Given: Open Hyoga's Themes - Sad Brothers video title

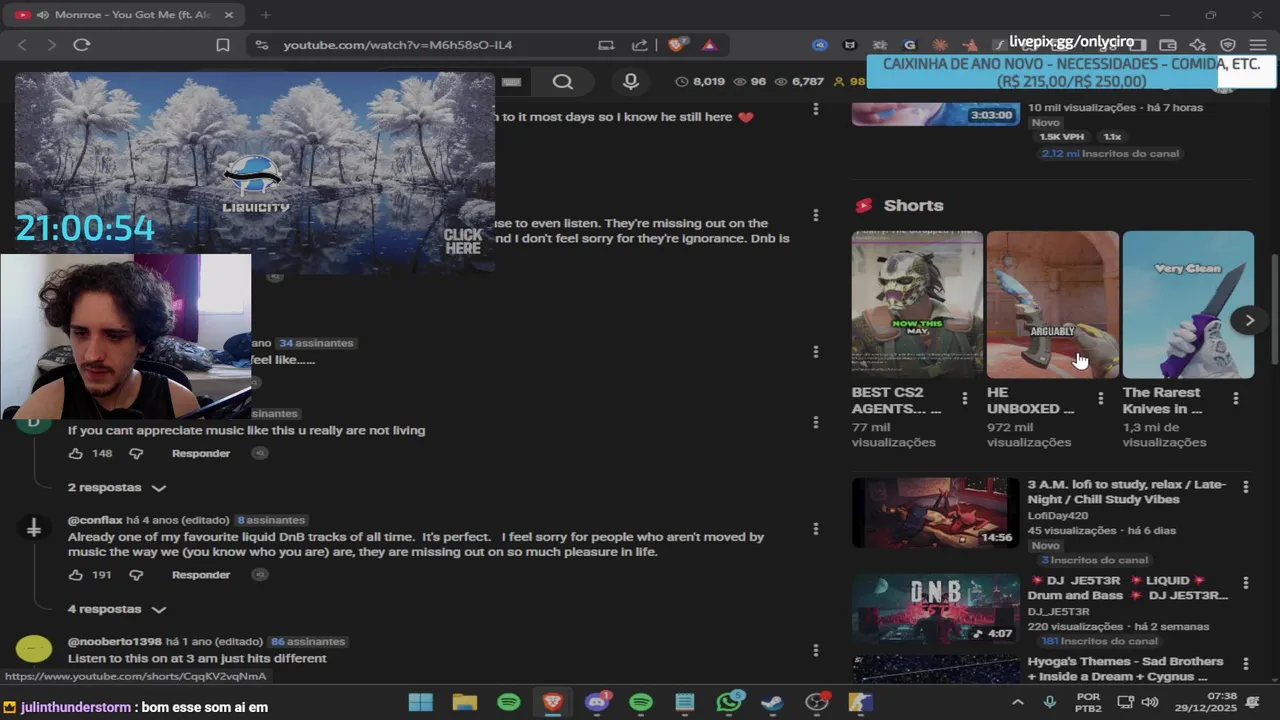Looking at the screenshot, I should pyautogui.click(x=1125, y=669).
